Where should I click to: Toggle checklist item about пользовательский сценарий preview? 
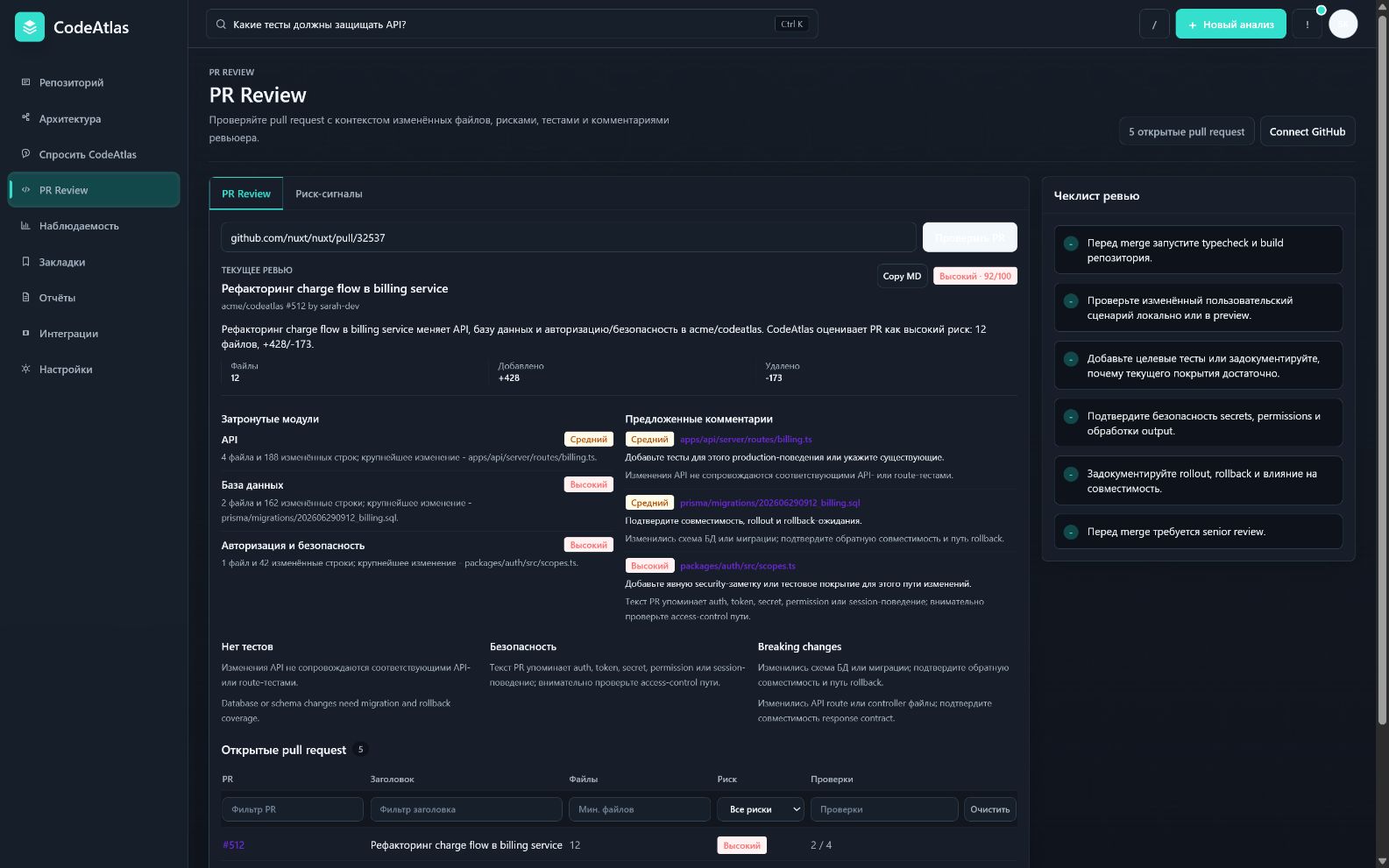pos(1071,301)
